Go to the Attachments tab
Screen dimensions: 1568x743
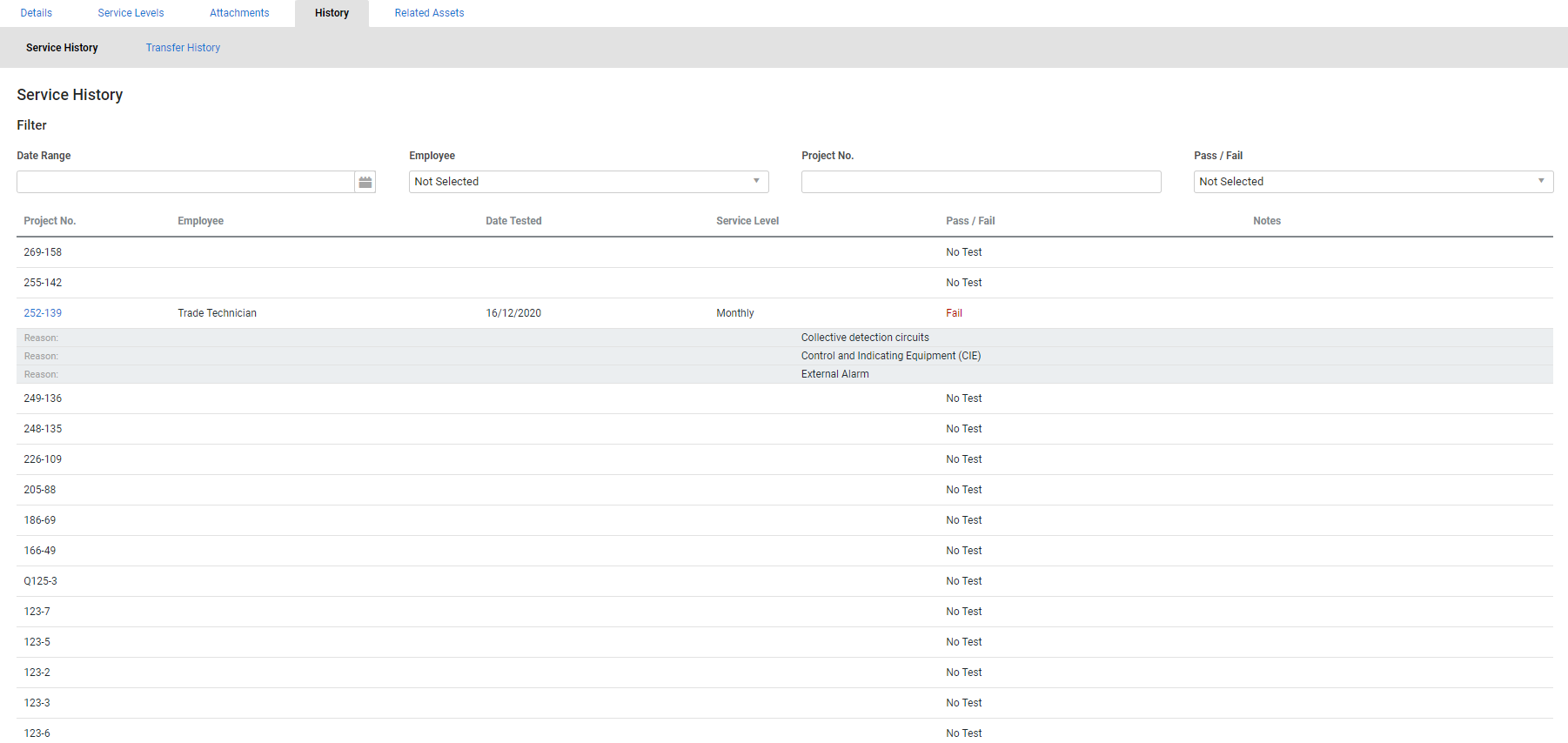[x=239, y=13]
